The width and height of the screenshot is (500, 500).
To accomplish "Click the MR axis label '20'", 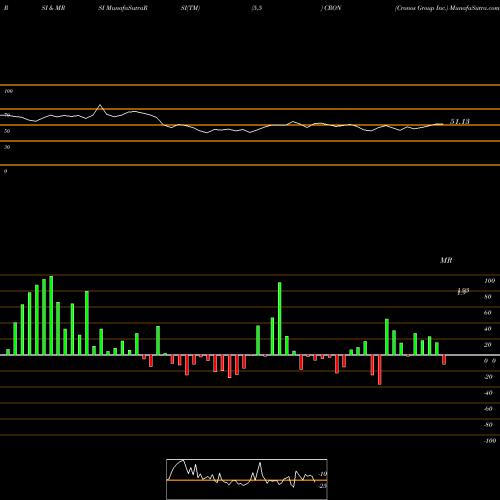I will pyautogui.click(x=488, y=345).
